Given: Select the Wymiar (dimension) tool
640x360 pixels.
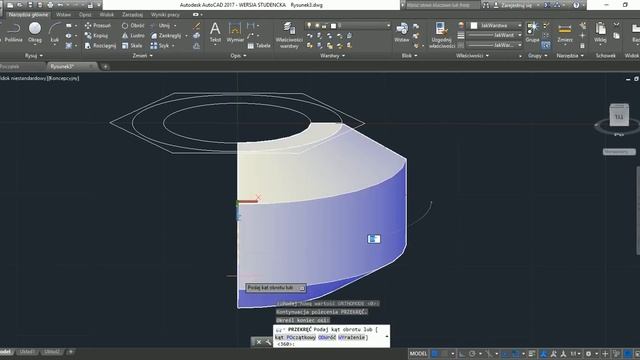Looking at the screenshot, I should pyautogui.click(x=235, y=33).
